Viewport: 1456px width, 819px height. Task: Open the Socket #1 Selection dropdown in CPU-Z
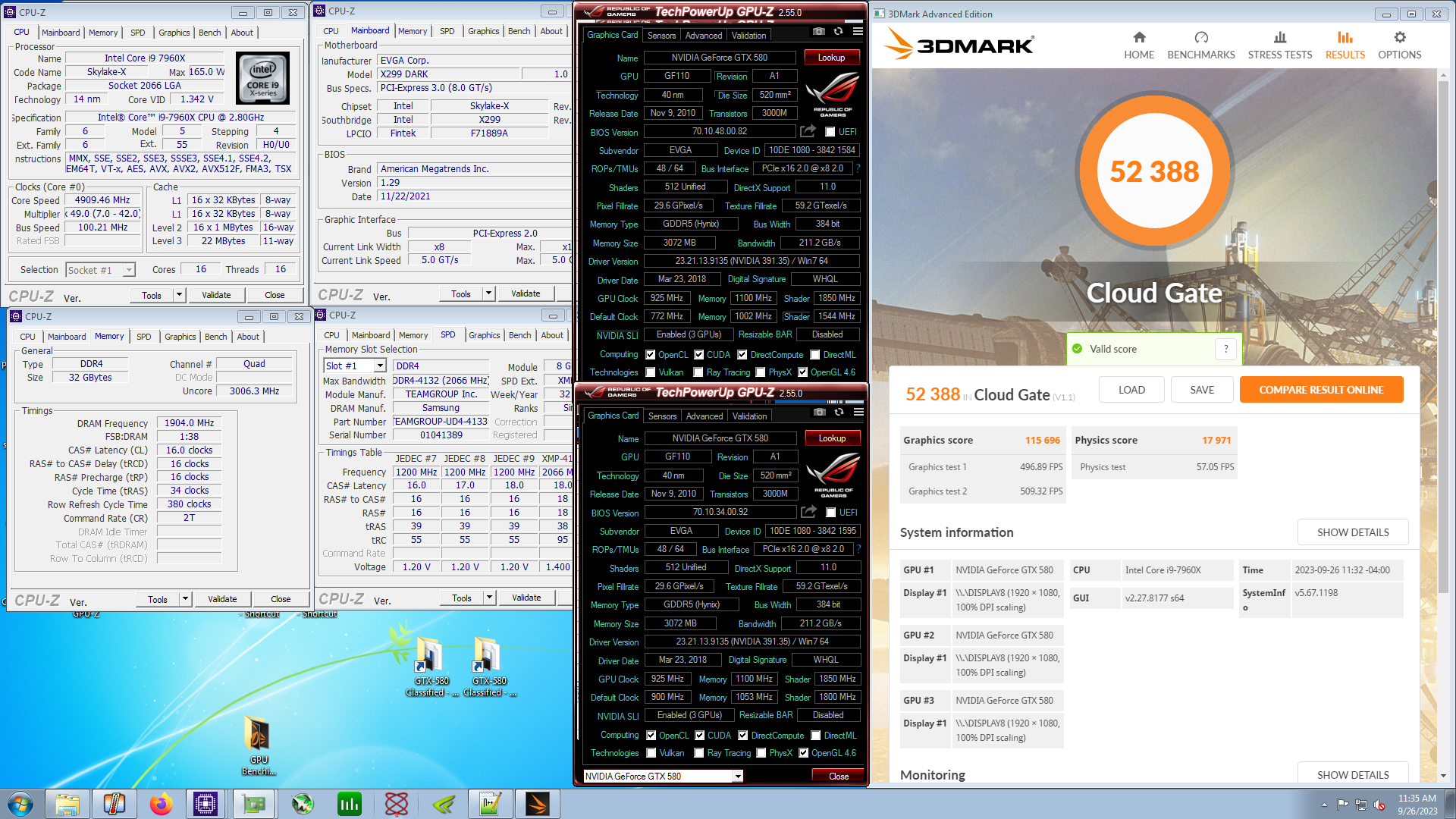tap(100, 270)
